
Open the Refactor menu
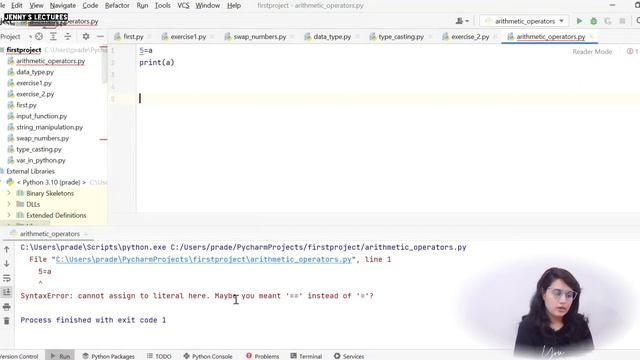(117, 5)
